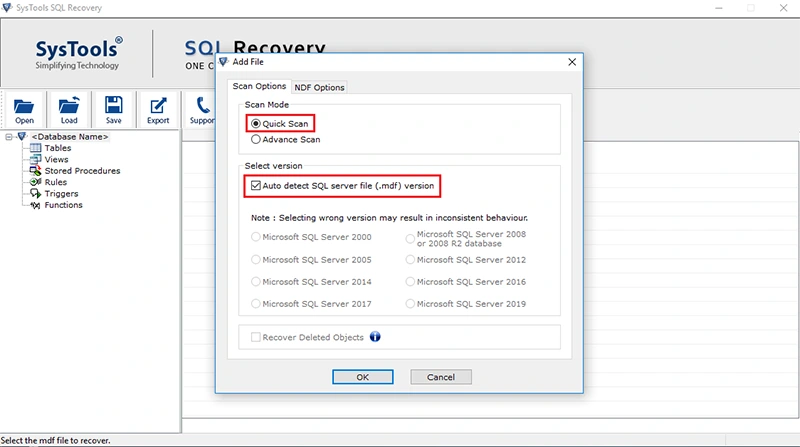Click the database node icon in tree
Screen dimensions: 800x447
21,136
